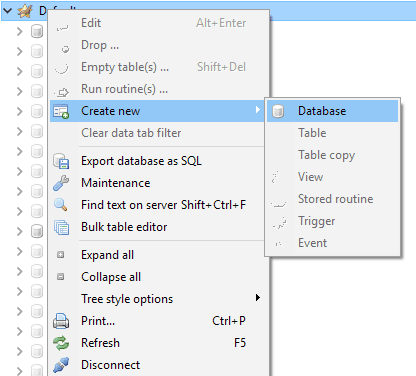Click the Create new submenu arrow
The height and width of the screenshot is (376, 416).
tap(257, 110)
